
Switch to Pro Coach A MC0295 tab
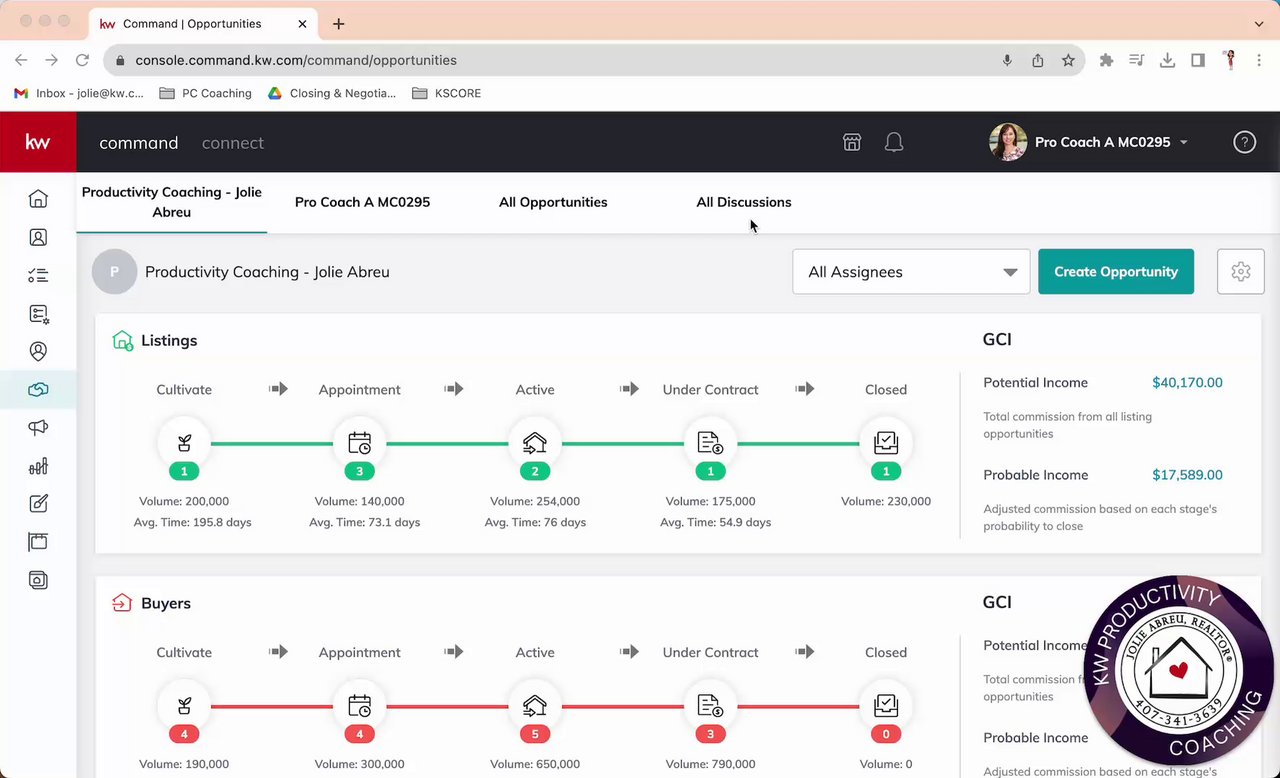[x=362, y=202]
